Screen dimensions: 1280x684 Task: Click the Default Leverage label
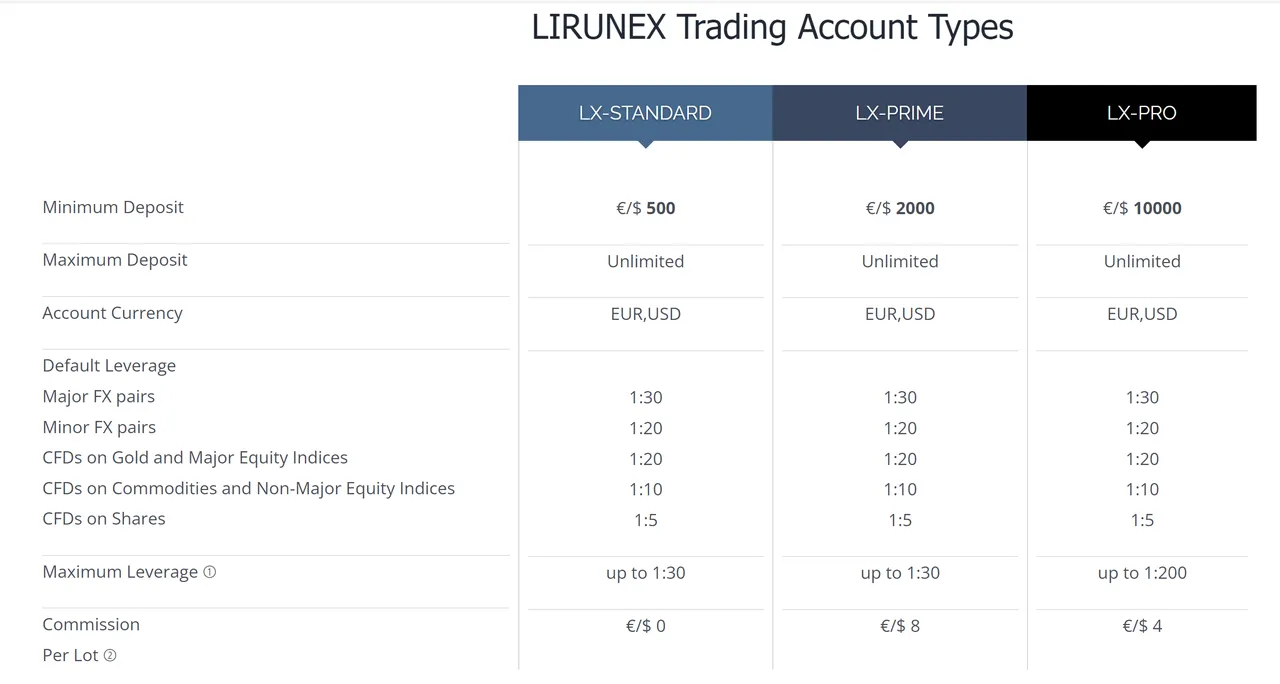coord(109,366)
